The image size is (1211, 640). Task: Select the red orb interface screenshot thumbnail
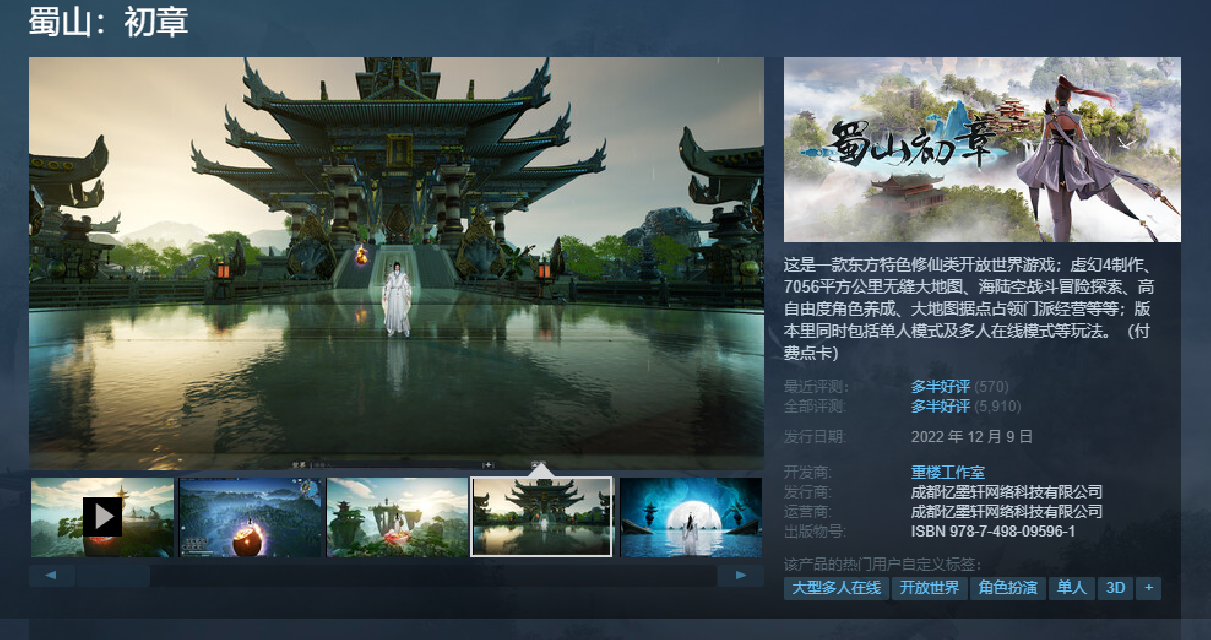[250, 517]
